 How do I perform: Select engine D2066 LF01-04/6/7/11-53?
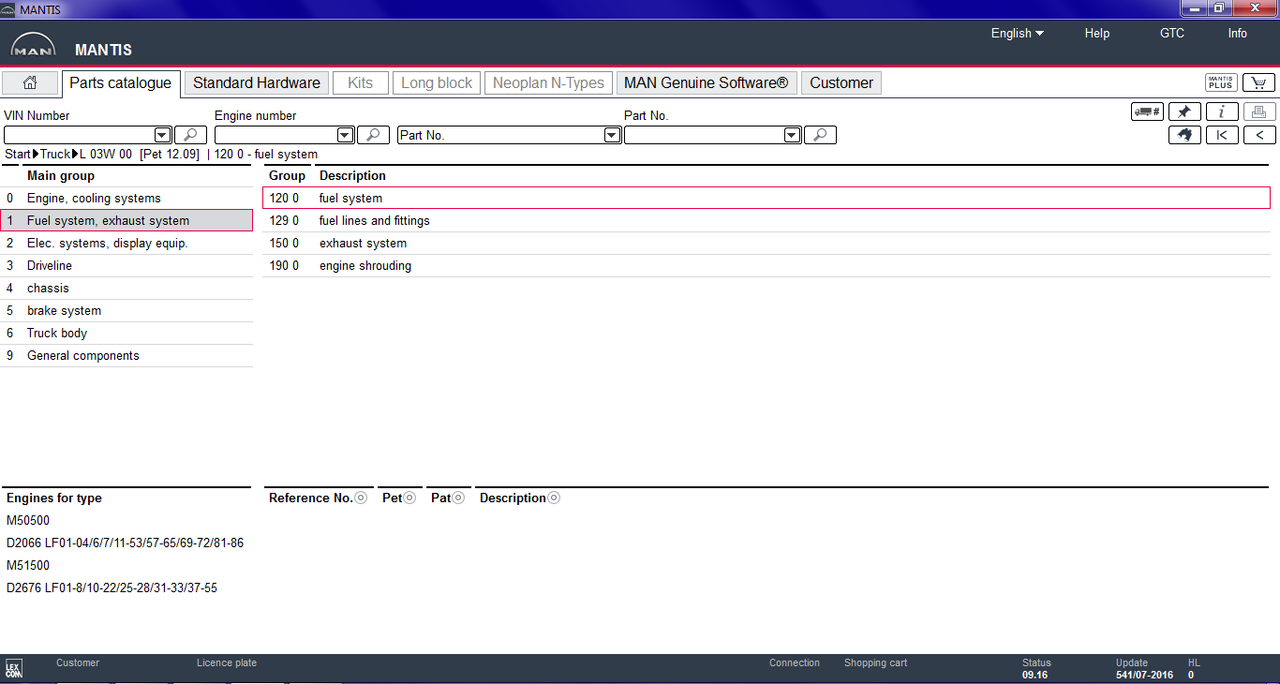tap(125, 543)
